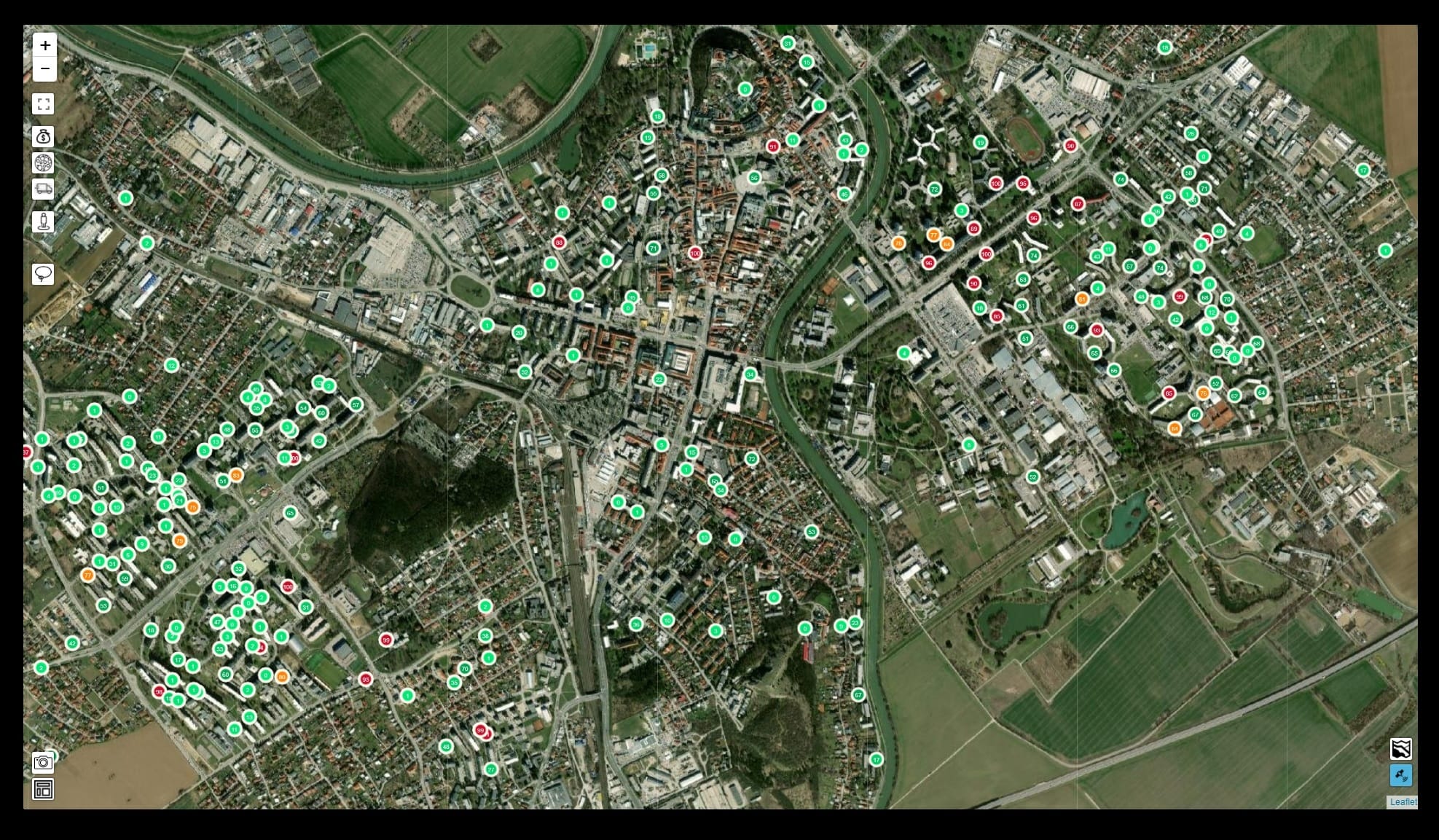Enter fullscreen map view
This screenshot has width=1439, height=840.
[x=44, y=104]
